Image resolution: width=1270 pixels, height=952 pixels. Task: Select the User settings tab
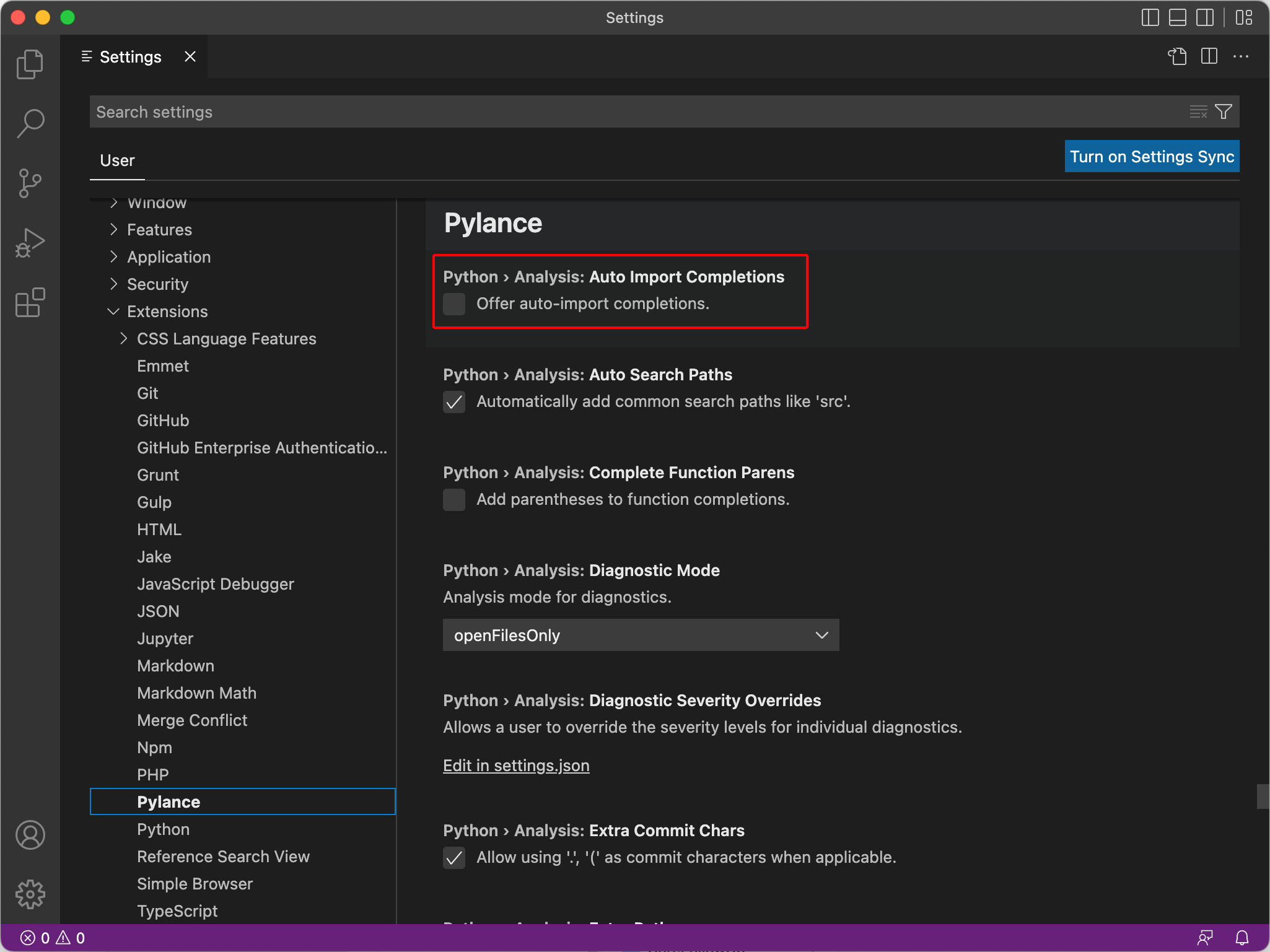pos(117,160)
